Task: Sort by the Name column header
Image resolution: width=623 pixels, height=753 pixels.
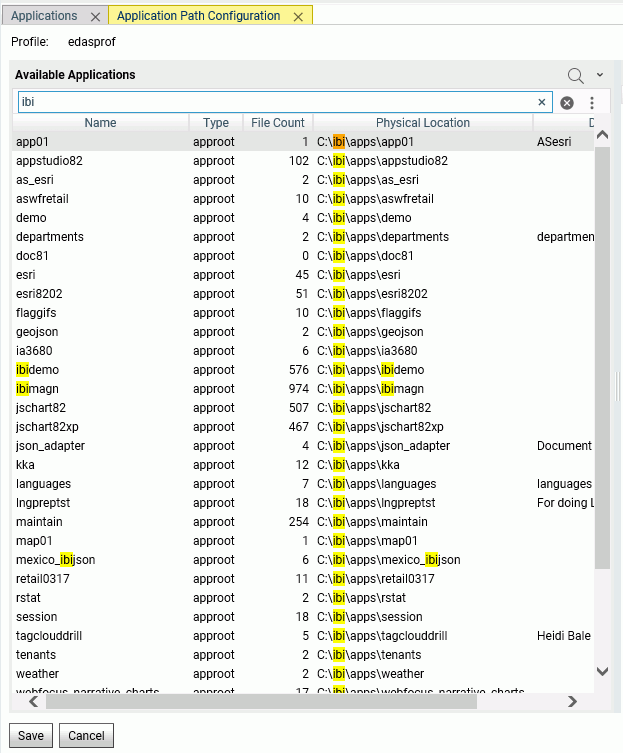Action: (x=100, y=123)
